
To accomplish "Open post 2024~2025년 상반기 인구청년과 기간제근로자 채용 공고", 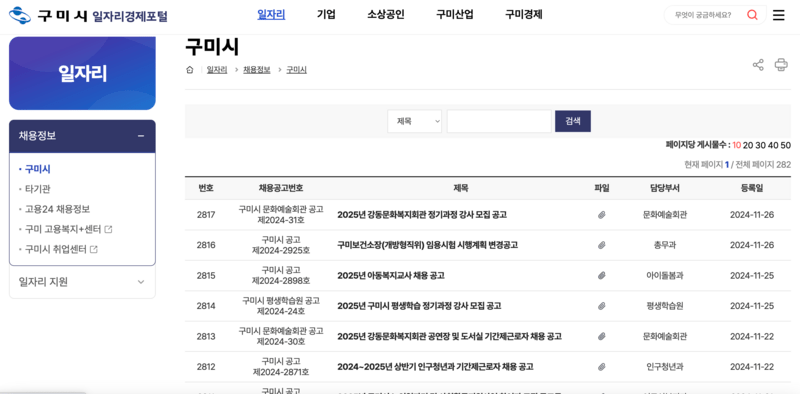I will [x=435, y=367].
